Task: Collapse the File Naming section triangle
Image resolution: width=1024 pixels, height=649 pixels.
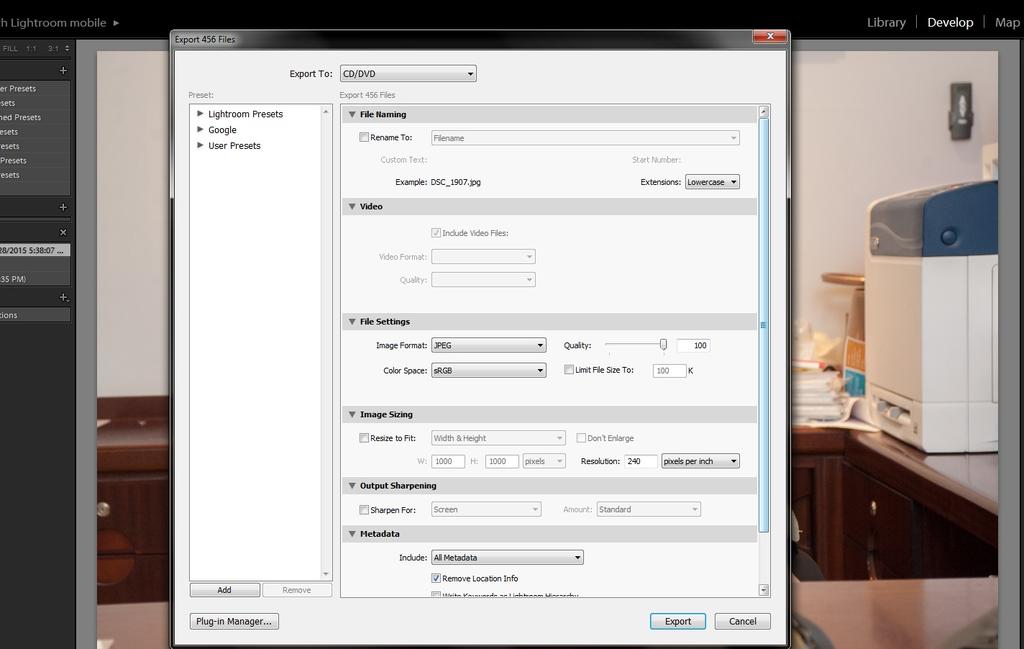Action: [352, 114]
